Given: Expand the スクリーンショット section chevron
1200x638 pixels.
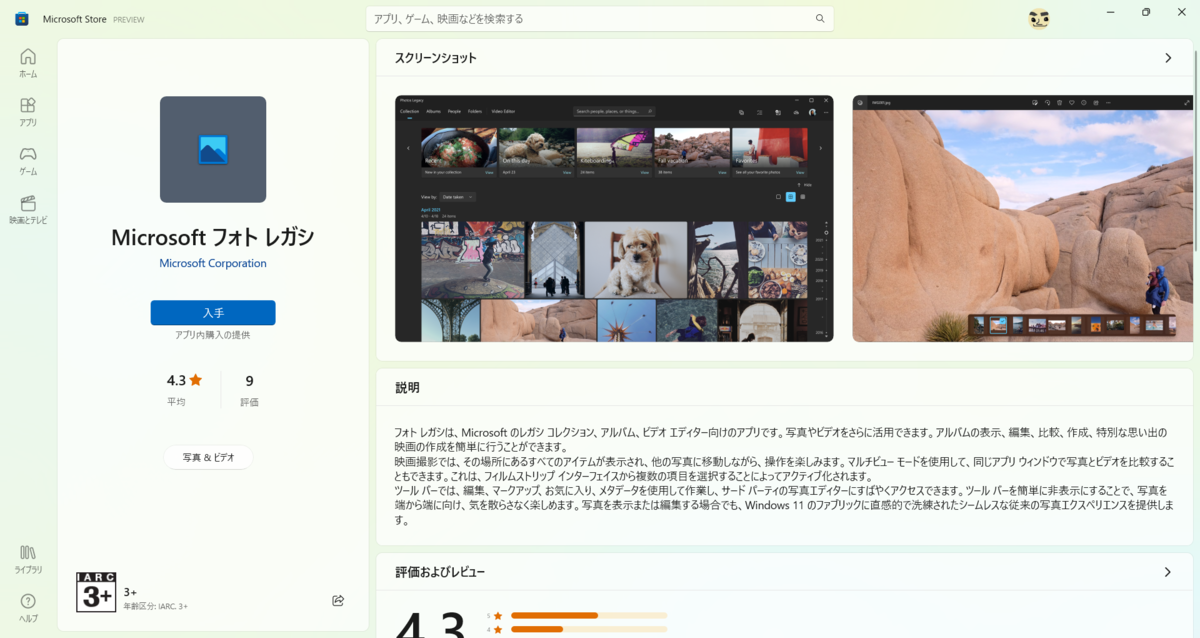Looking at the screenshot, I should [1168, 58].
